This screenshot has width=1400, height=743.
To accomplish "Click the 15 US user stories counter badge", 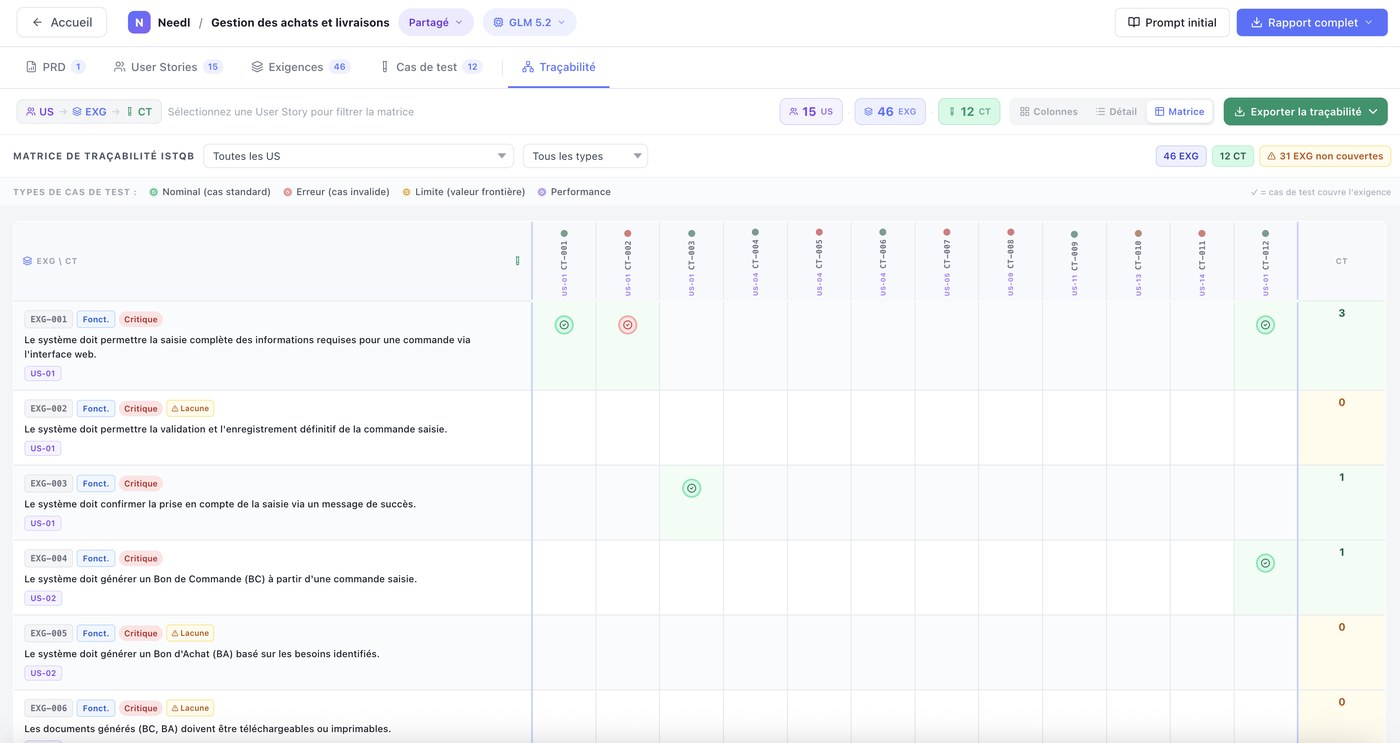I will (811, 112).
